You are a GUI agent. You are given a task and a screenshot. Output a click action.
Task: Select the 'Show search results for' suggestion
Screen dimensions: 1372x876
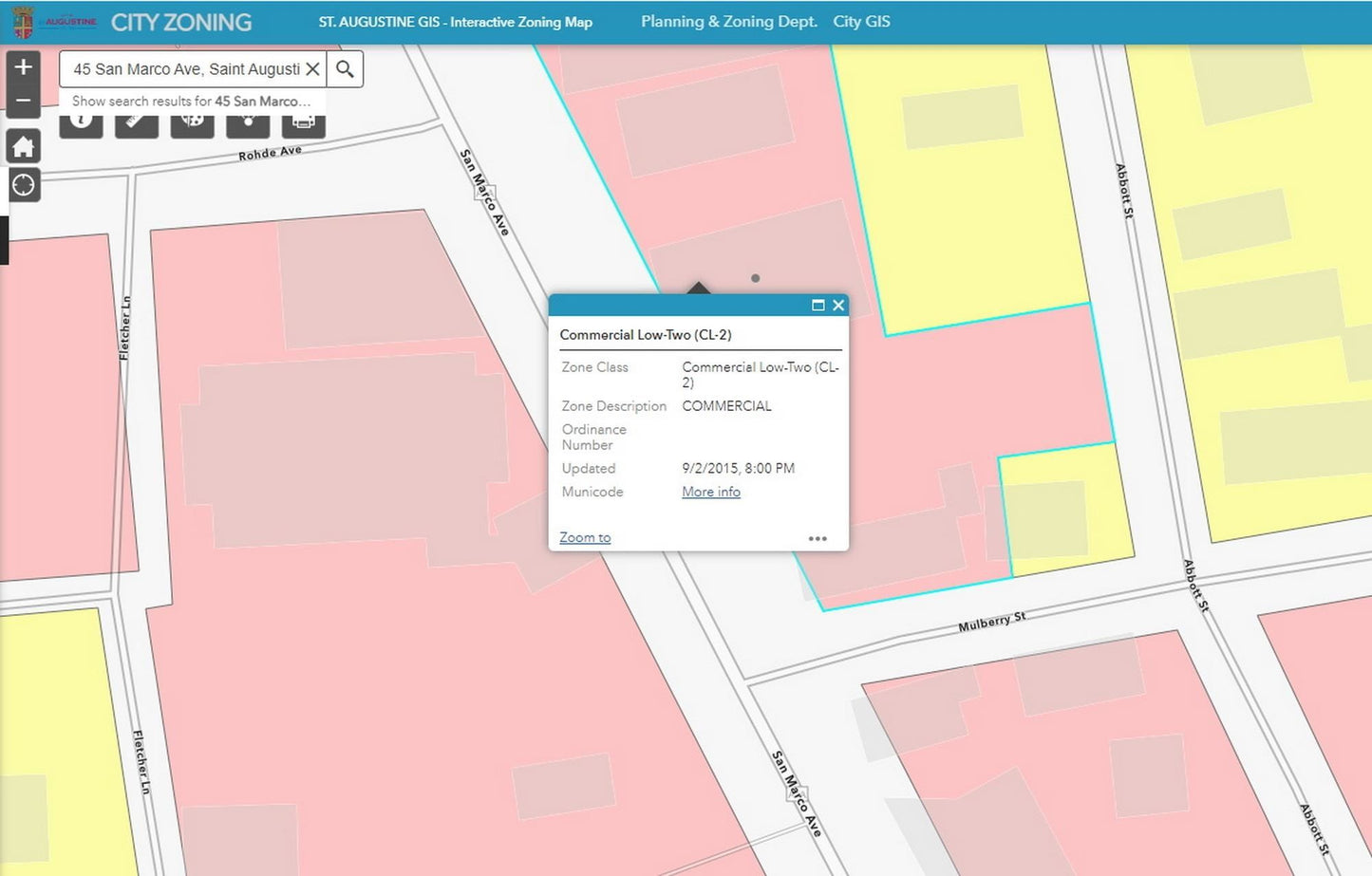(x=191, y=101)
